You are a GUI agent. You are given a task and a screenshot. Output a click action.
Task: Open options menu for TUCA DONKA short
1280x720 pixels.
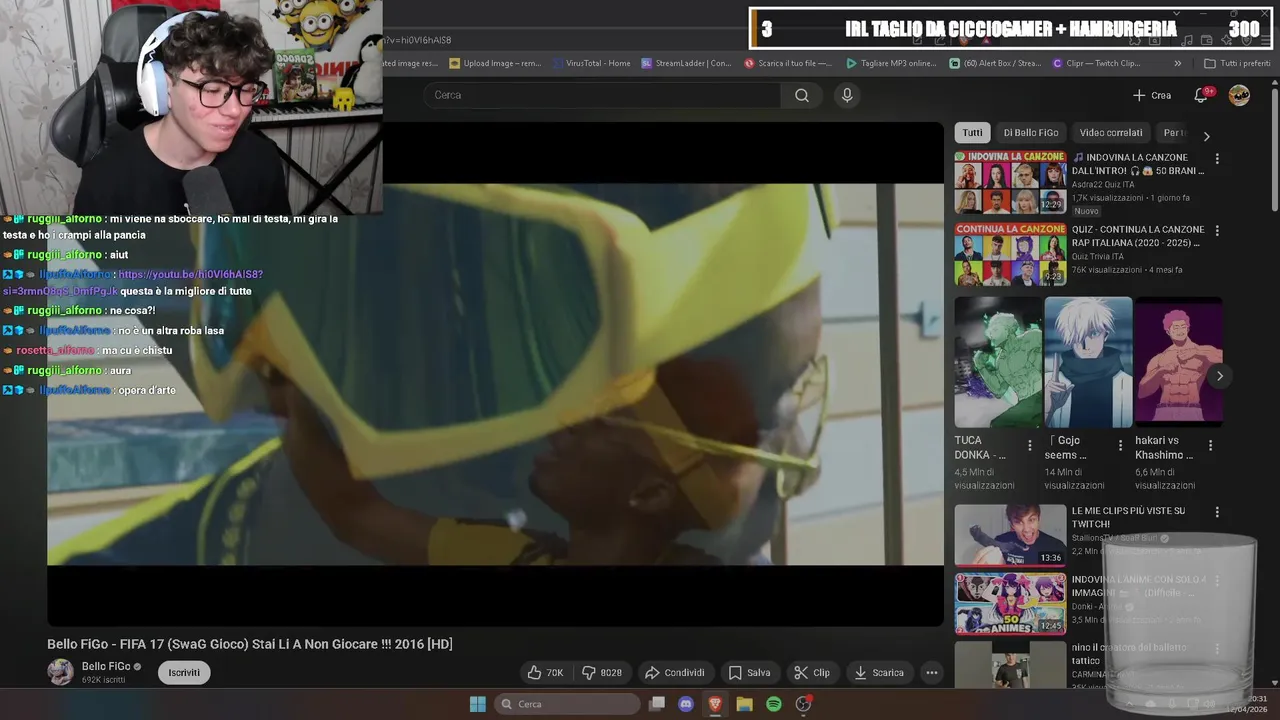tap(1030, 446)
